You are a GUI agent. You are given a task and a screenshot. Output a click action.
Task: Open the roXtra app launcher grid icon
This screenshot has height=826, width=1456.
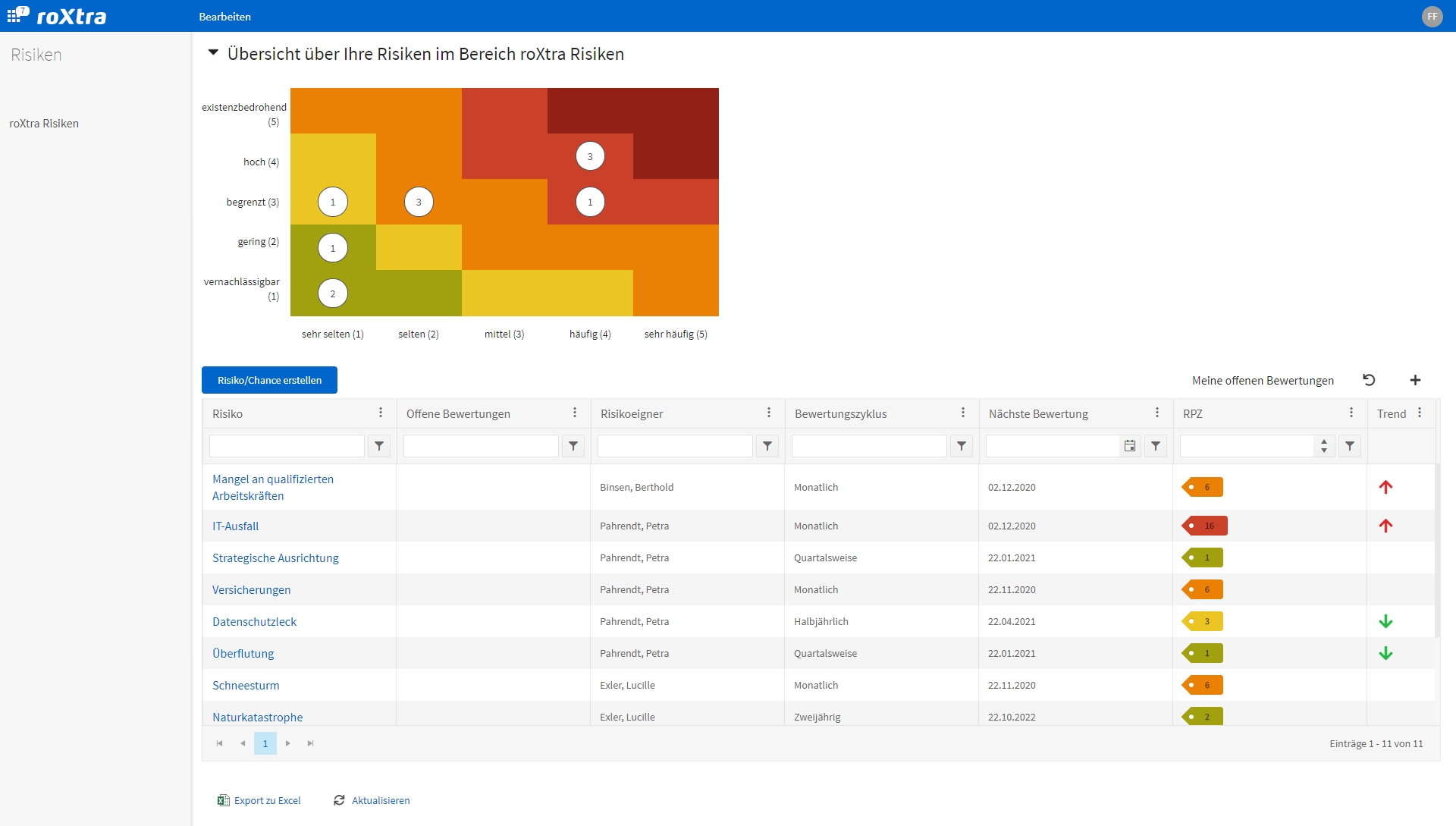pyautogui.click(x=14, y=15)
